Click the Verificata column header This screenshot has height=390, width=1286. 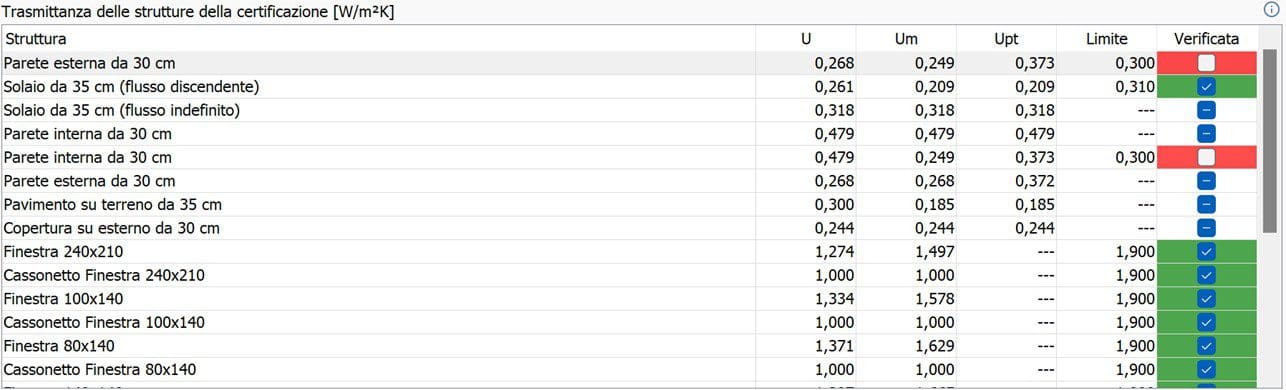[x=1207, y=39]
